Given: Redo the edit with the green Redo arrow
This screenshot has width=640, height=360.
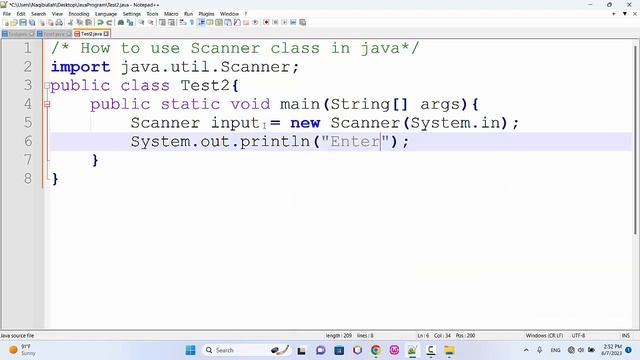Looking at the screenshot, I should [x=109, y=22].
